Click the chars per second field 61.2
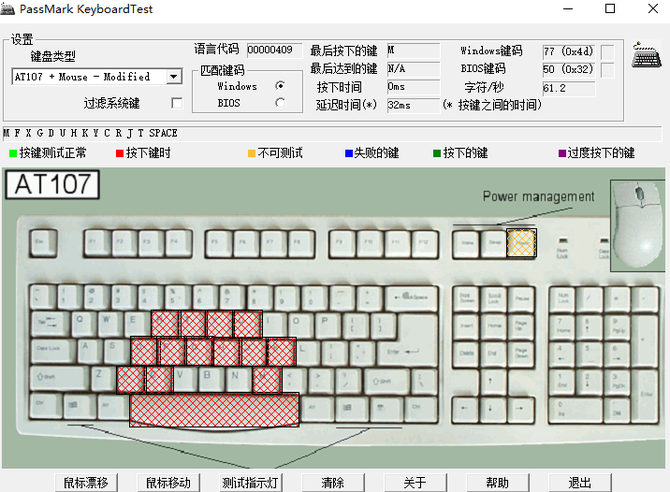 pos(569,88)
